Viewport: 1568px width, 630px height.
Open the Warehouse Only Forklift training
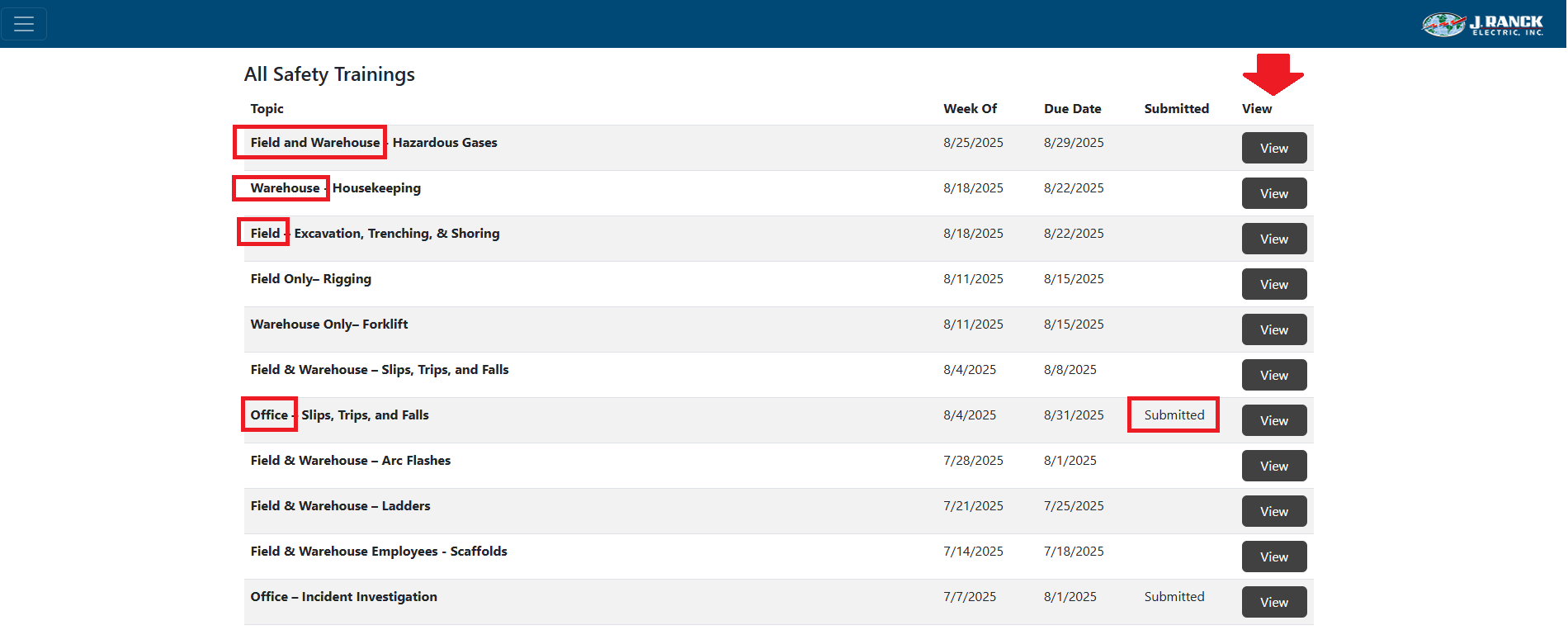(1273, 330)
